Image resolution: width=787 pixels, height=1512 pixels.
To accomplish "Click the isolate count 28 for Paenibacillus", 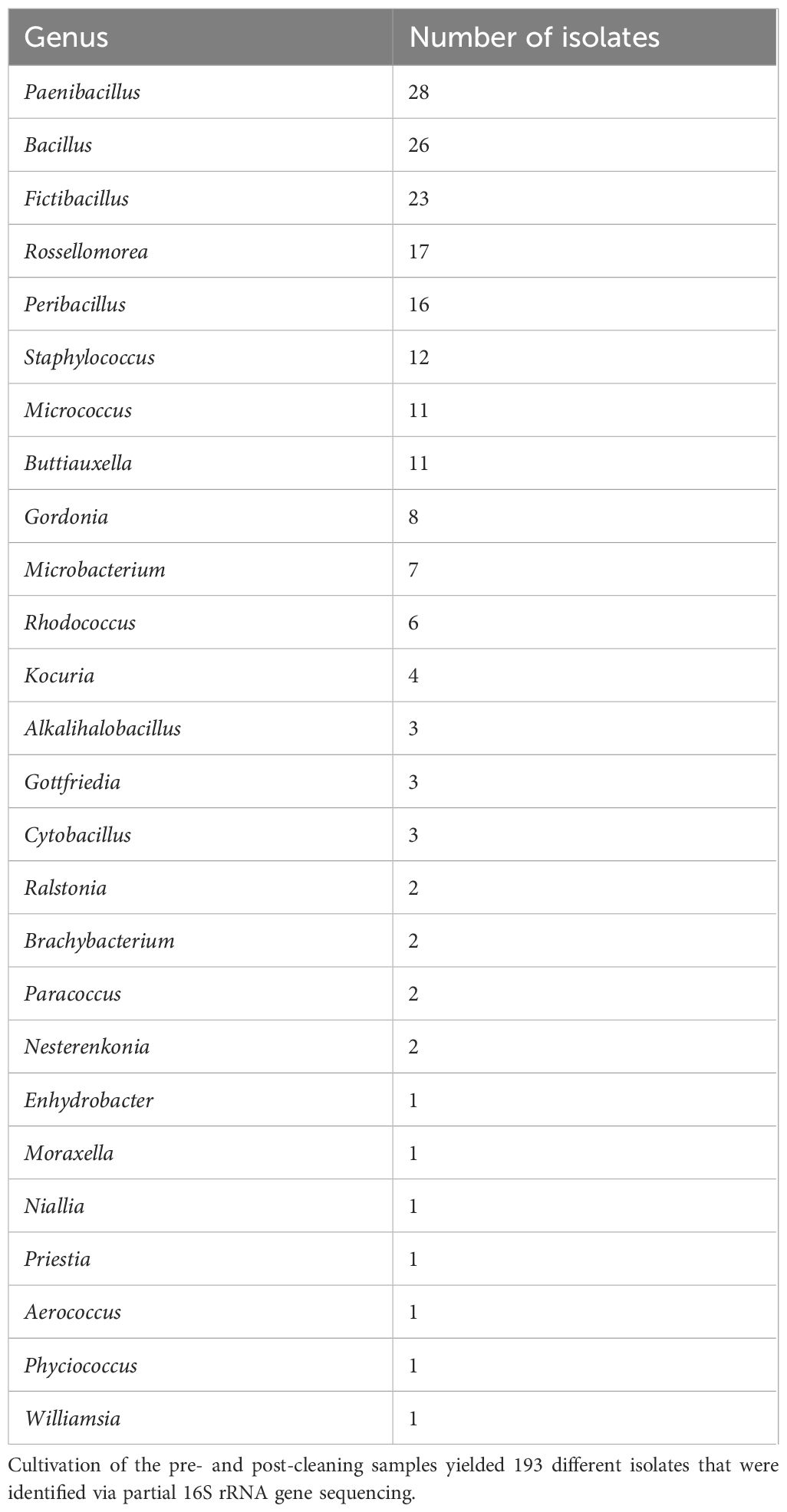I will (419, 92).
